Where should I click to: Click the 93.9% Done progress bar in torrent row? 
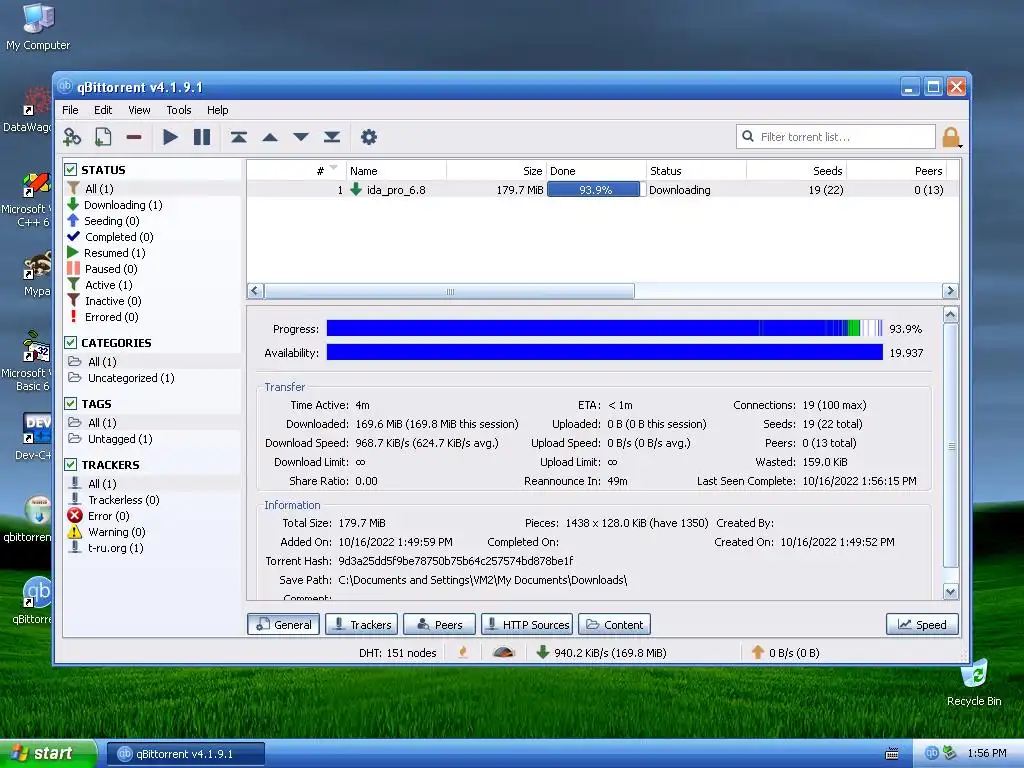click(x=594, y=189)
